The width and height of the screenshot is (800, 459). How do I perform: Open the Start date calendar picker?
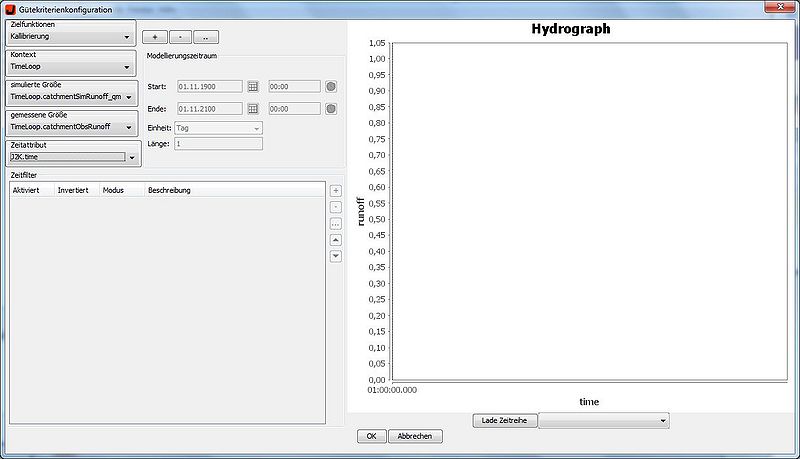pyautogui.click(x=253, y=87)
